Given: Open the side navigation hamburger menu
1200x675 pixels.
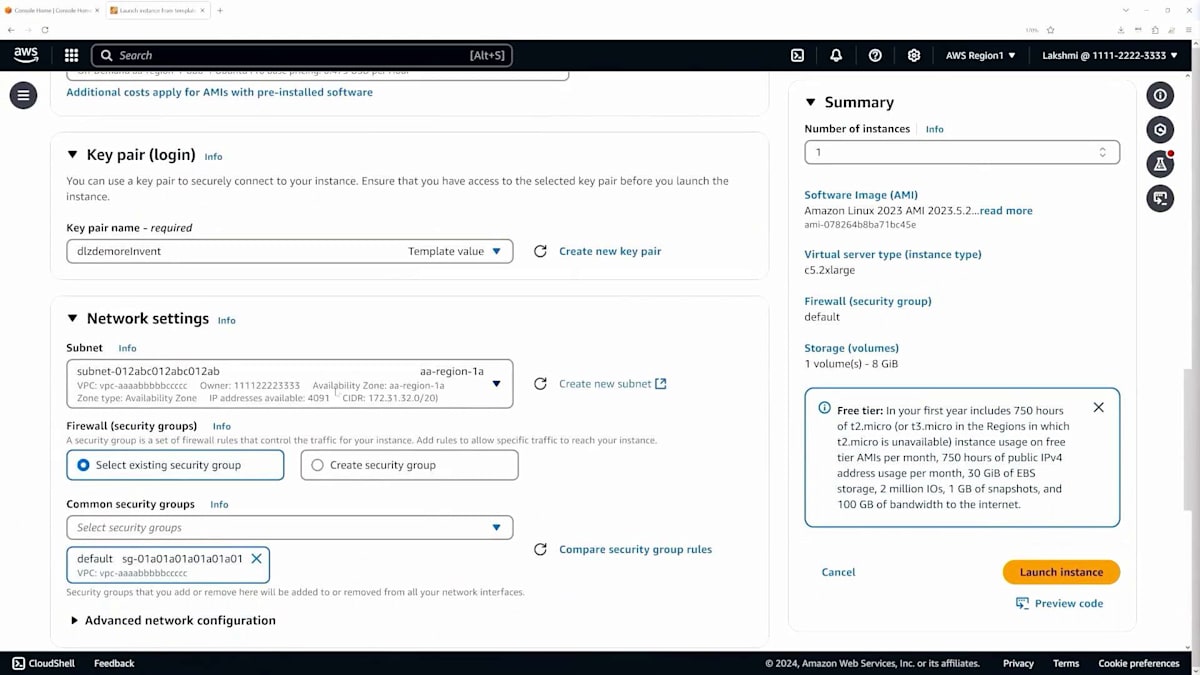Looking at the screenshot, I should pyautogui.click(x=23, y=96).
